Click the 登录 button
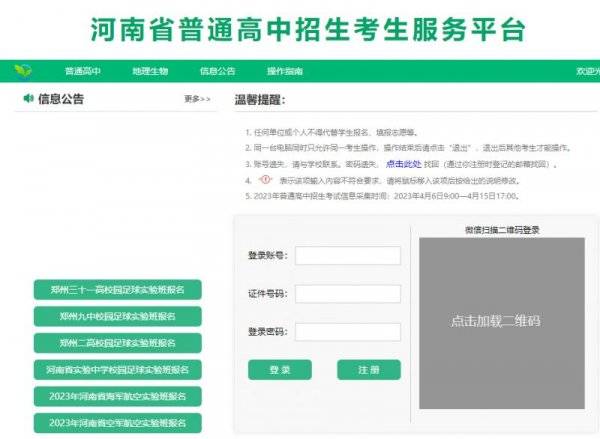The height and width of the screenshot is (439, 600). coord(280,370)
